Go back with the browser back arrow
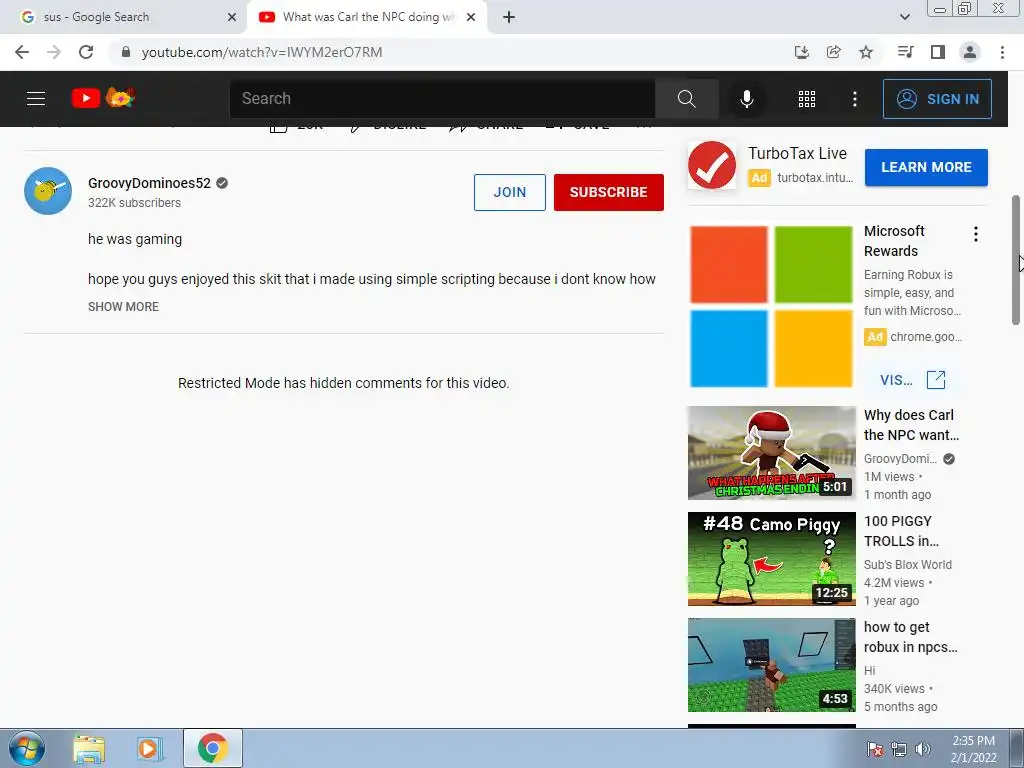This screenshot has height=768, width=1024. pos(22,52)
